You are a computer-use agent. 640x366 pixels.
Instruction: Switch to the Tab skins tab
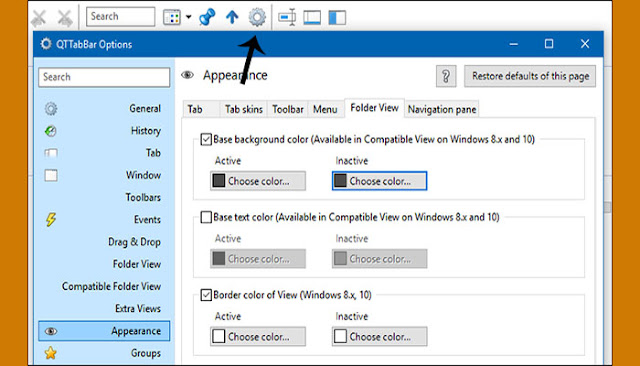coord(244,109)
